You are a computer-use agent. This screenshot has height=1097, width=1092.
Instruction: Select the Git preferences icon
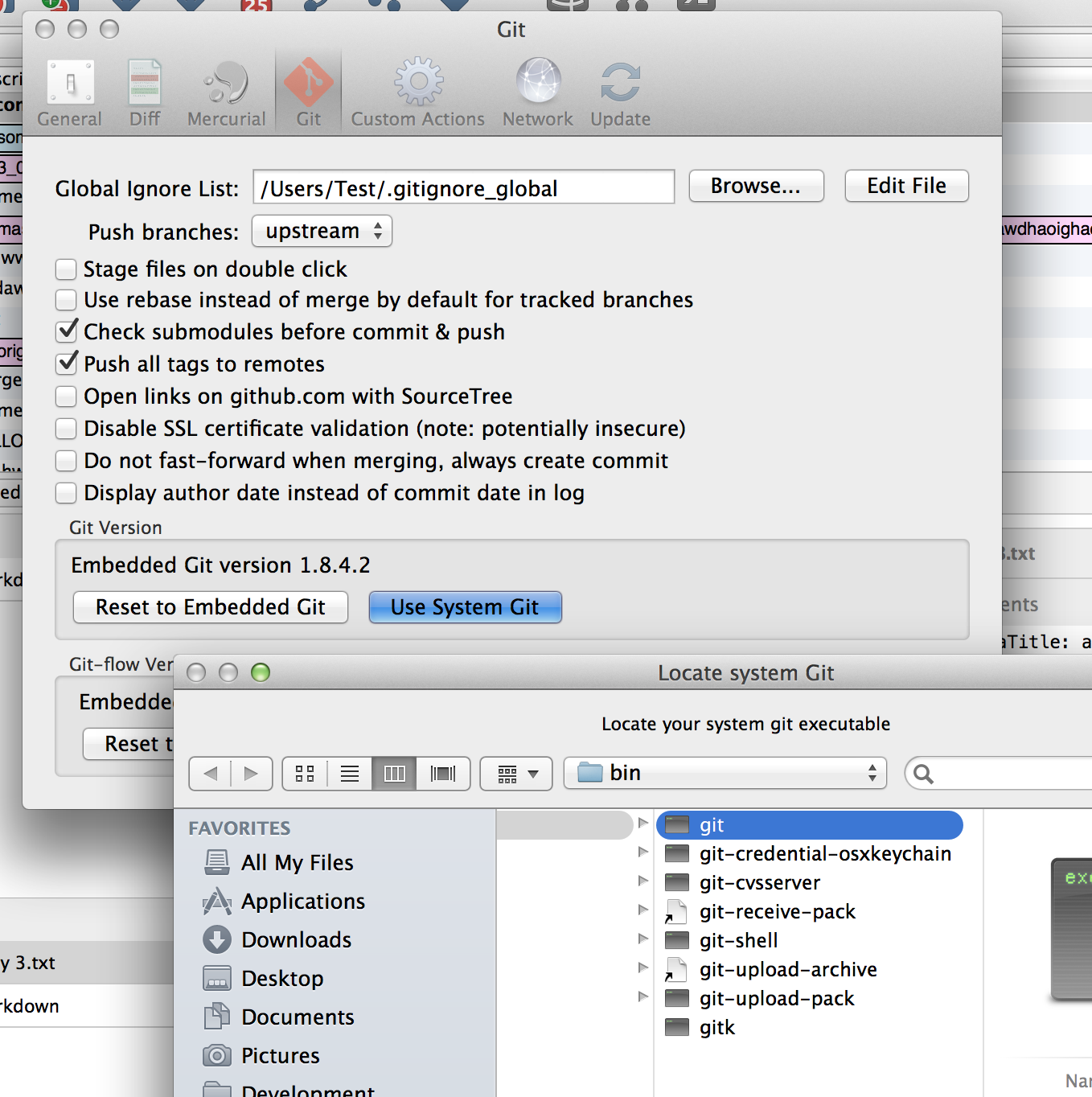pos(309,83)
